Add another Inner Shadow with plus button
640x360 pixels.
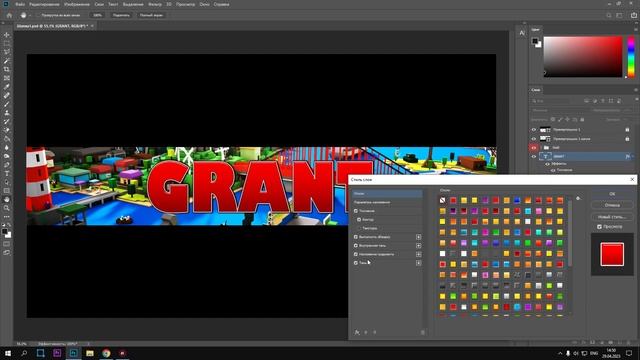(x=418, y=245)
